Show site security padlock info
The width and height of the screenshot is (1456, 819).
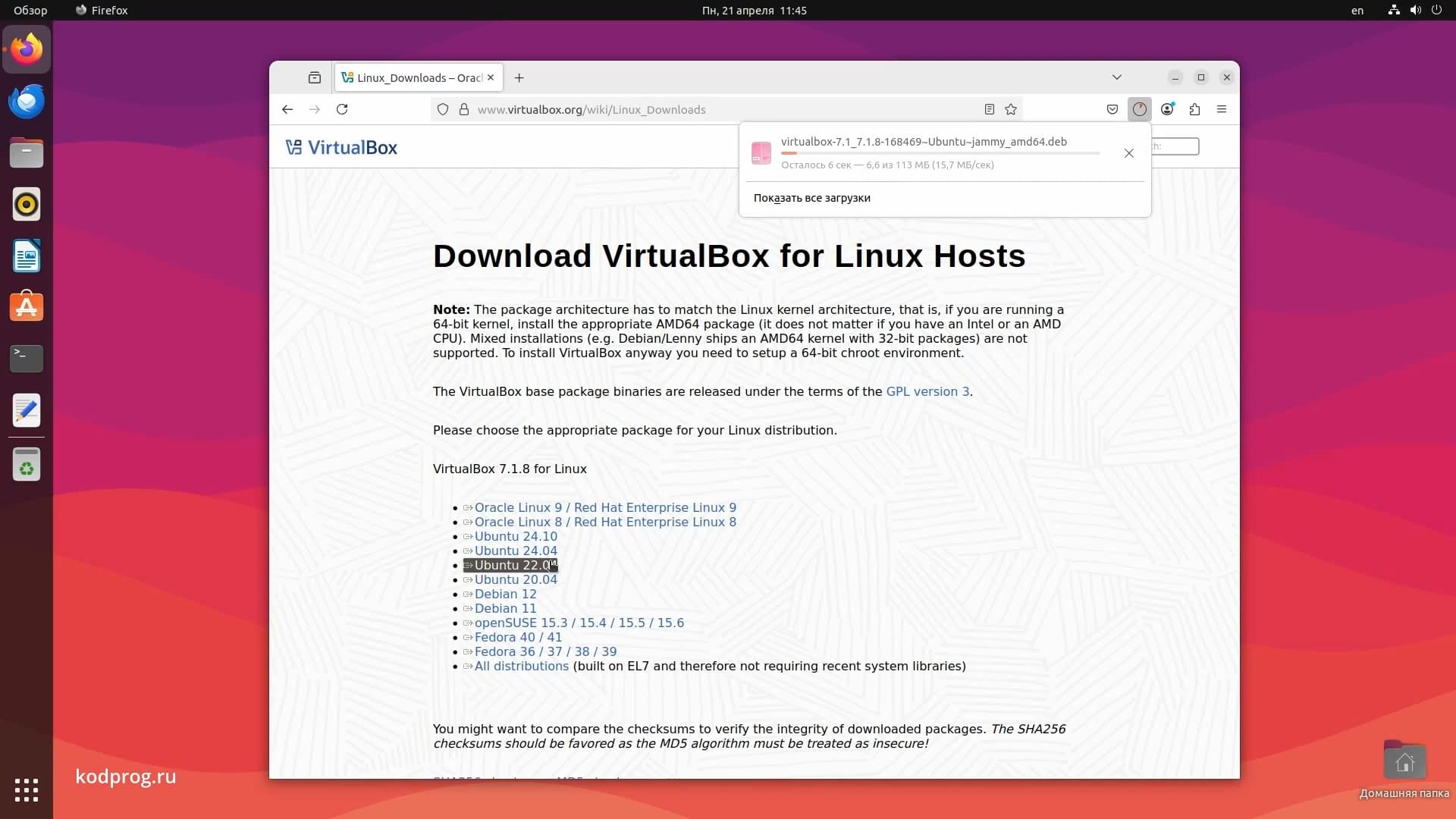point(464,109)
